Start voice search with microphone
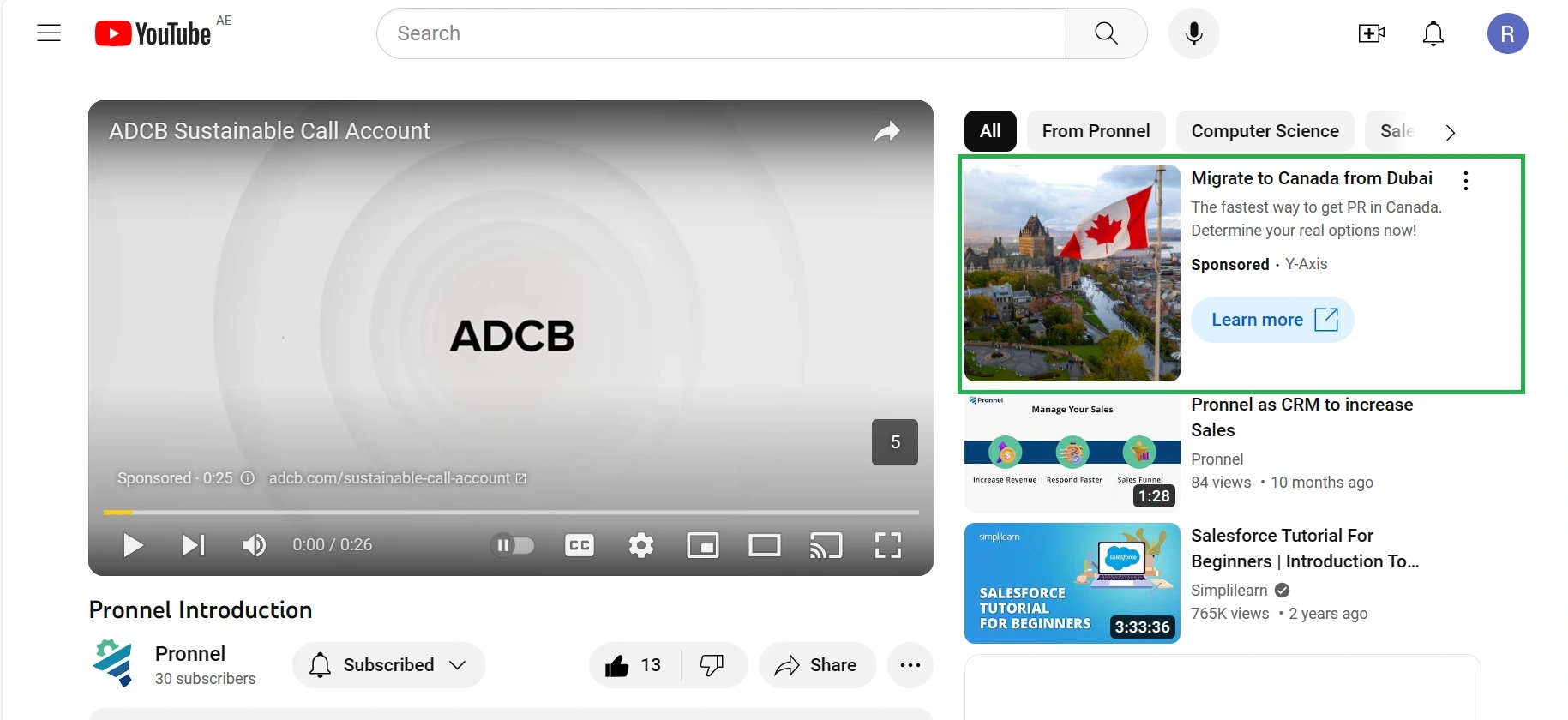The height and width of the screenshot is (720, 1568). pos(1193,33)
